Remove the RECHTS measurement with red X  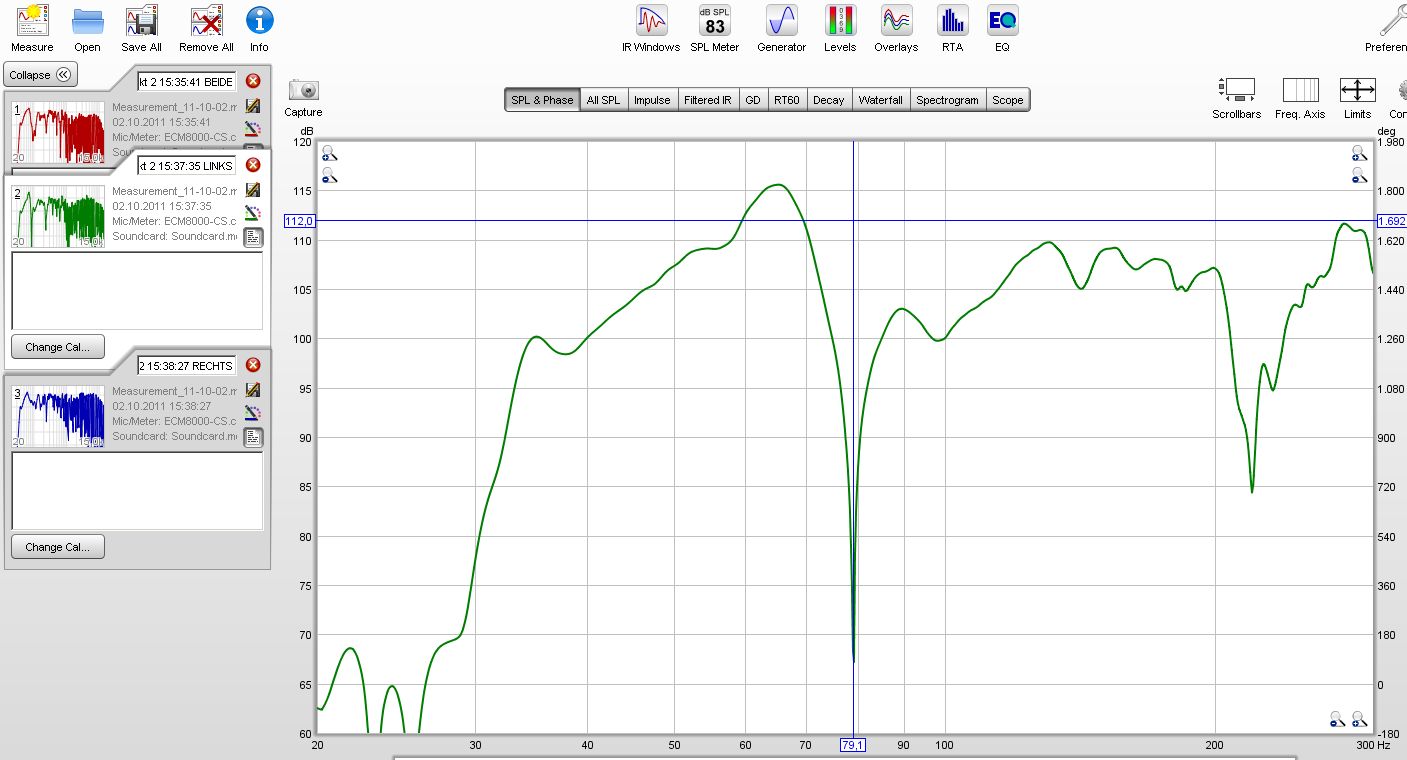point(253,365)
